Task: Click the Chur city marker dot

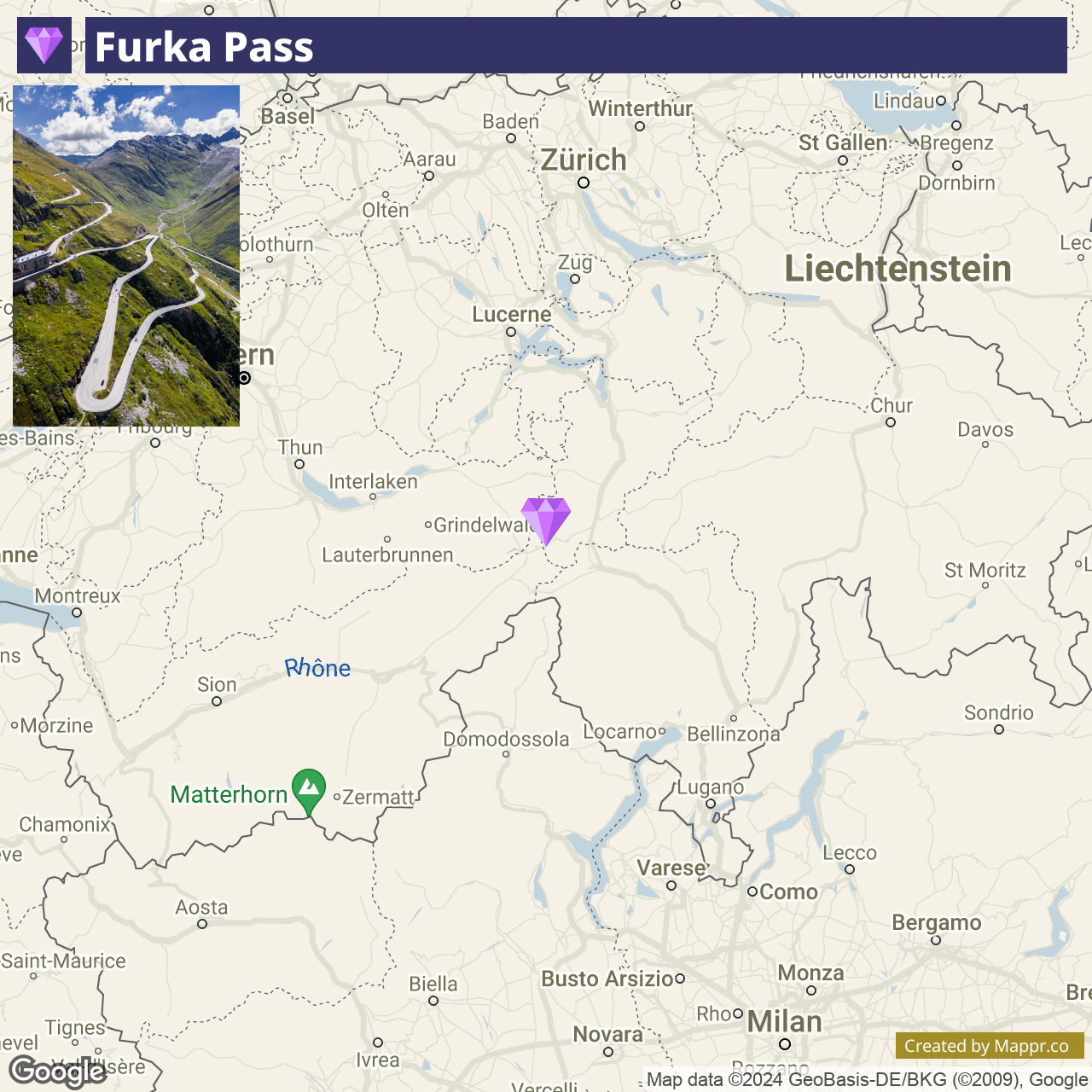Action: pos(891,422)
